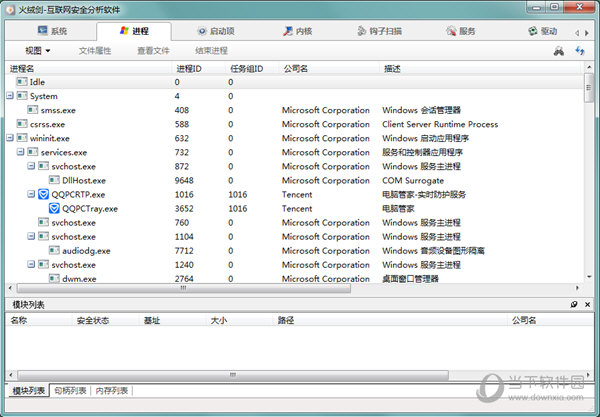Click the module list horizontal scrollbar thumb

(233, 375)
